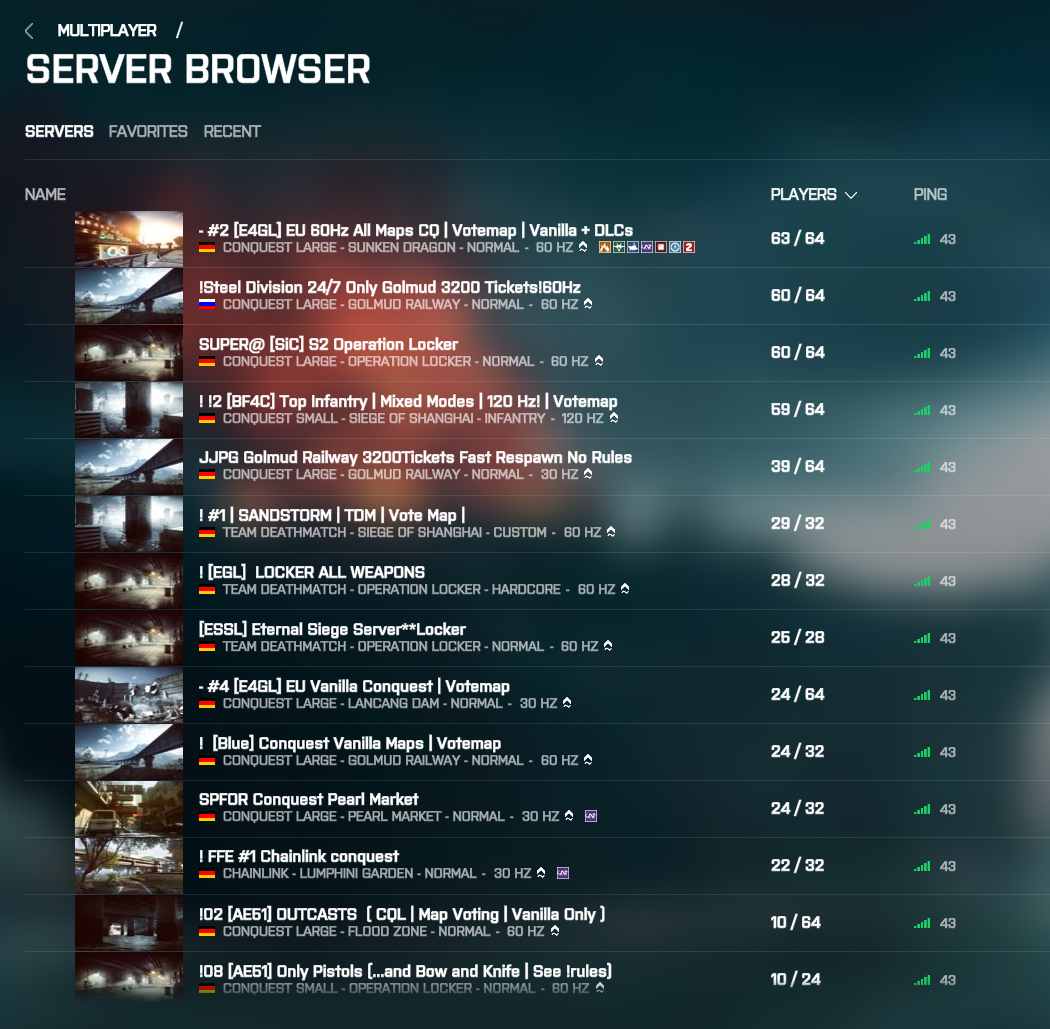Toggle the Players column sort arrow

pos(851,195)
